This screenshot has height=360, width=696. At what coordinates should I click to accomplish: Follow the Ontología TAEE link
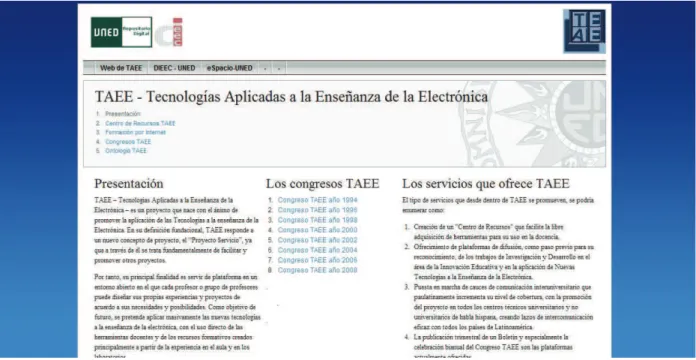click(126, 151)
